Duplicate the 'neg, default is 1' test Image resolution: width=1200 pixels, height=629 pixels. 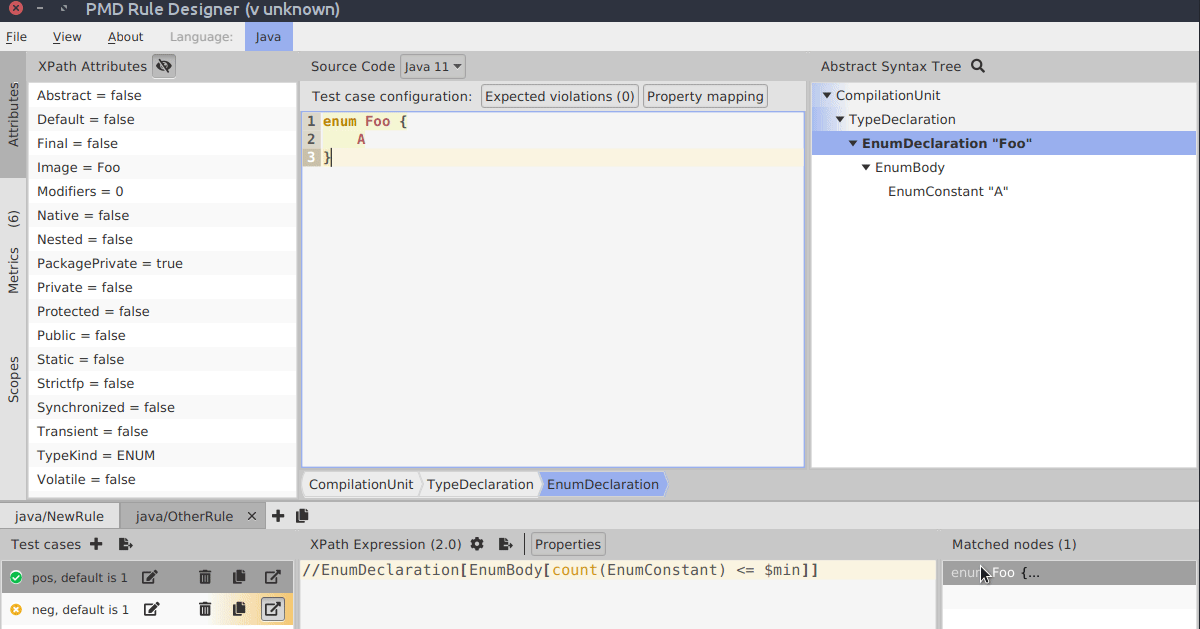tap(239, 609)
